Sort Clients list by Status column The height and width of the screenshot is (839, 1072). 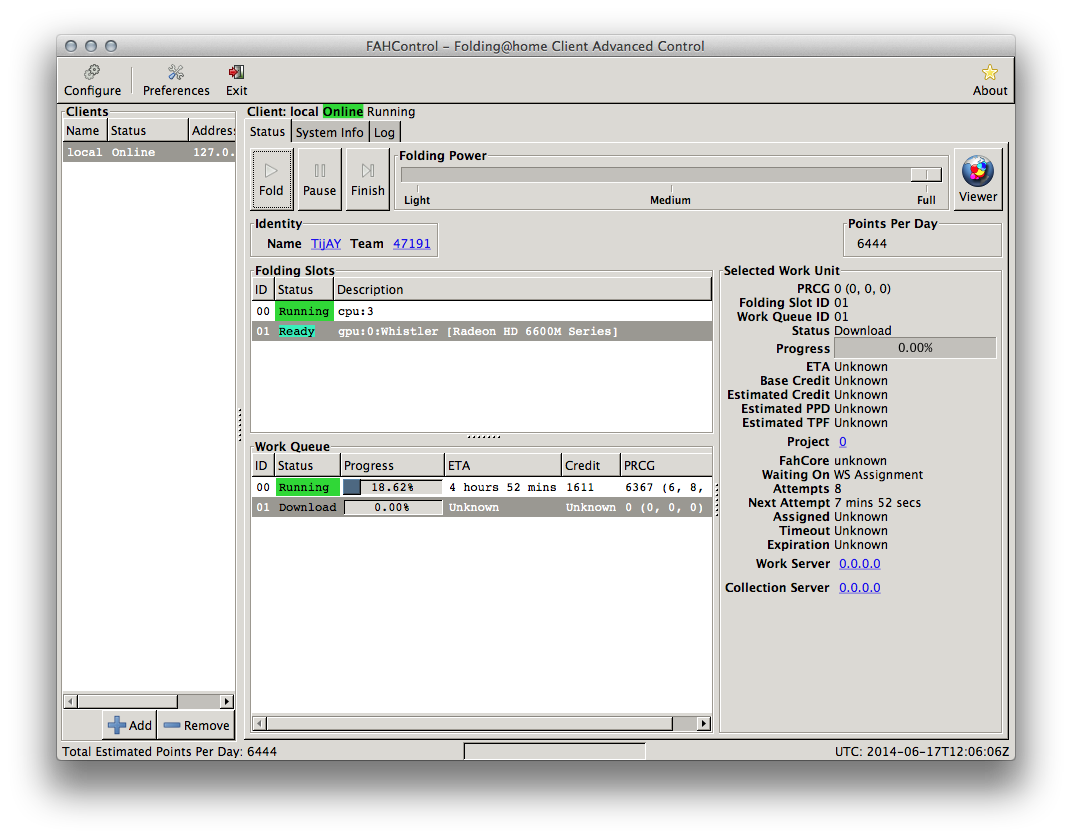148,130
